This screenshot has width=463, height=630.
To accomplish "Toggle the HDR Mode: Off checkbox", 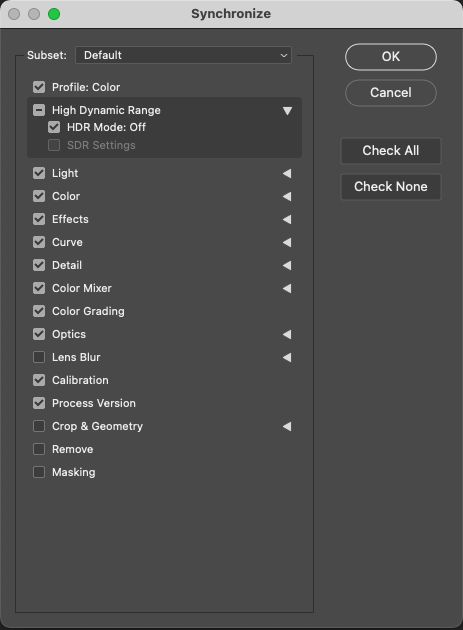I will [54, 127].
